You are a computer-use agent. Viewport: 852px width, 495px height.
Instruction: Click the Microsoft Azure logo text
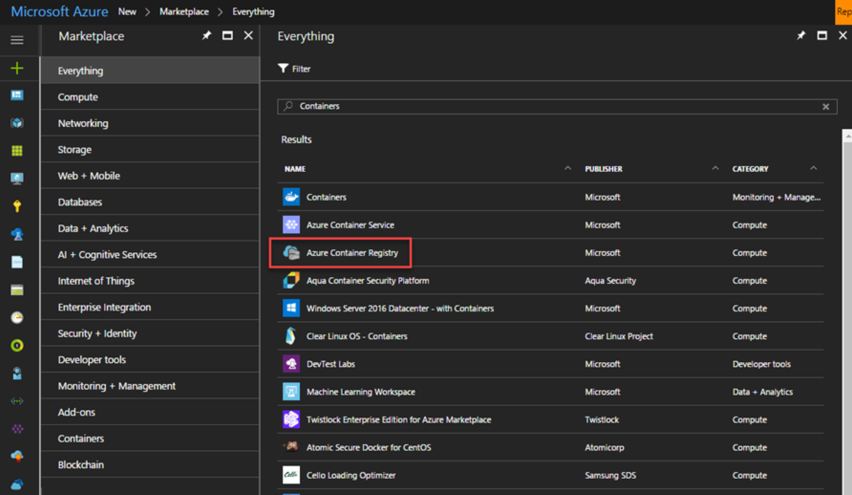[x=59, y=11]
